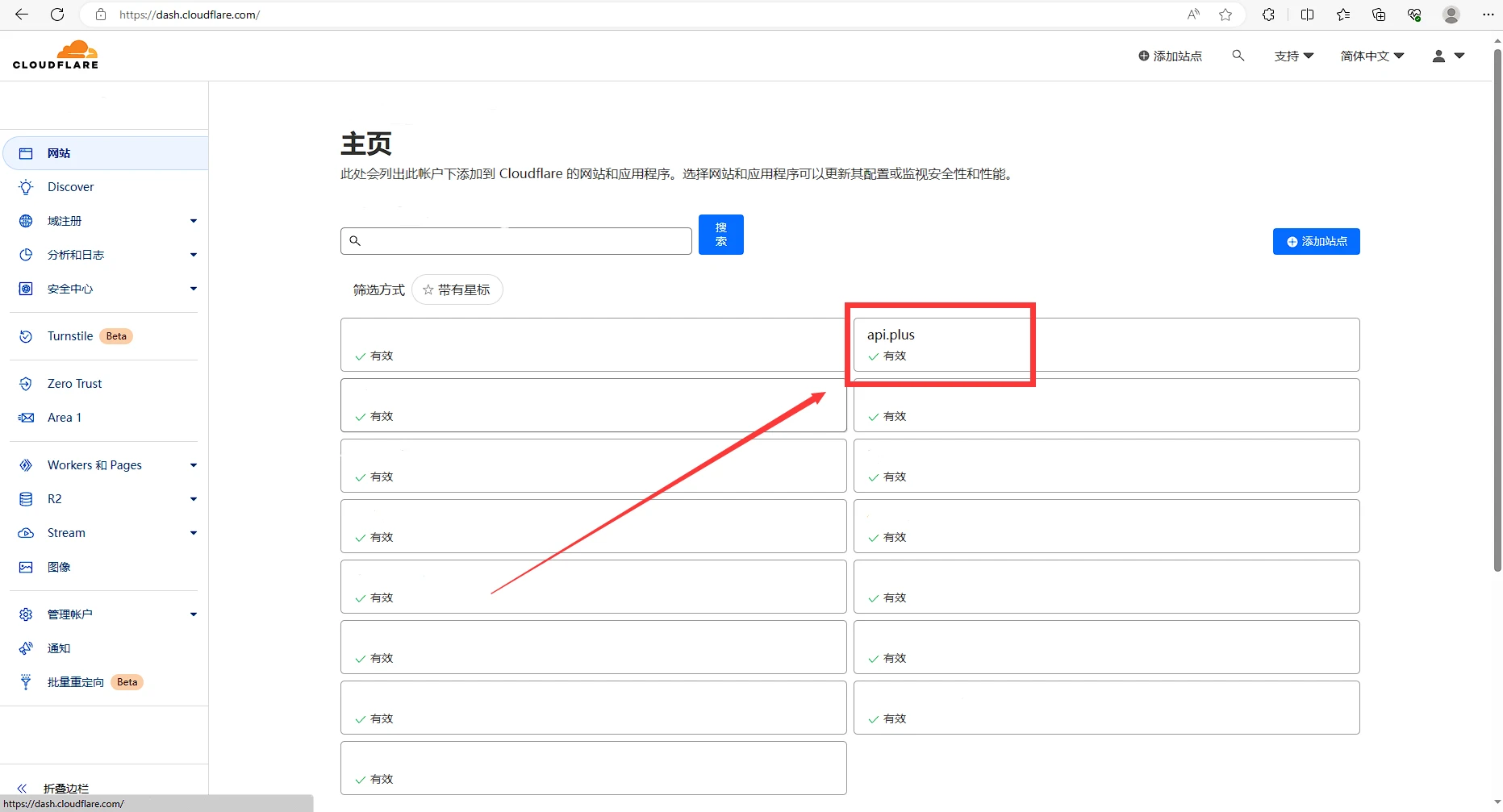Click the Turnstile sidebar icon
The width and height of the screenshot is (1503, 812).
coord(26,336)
